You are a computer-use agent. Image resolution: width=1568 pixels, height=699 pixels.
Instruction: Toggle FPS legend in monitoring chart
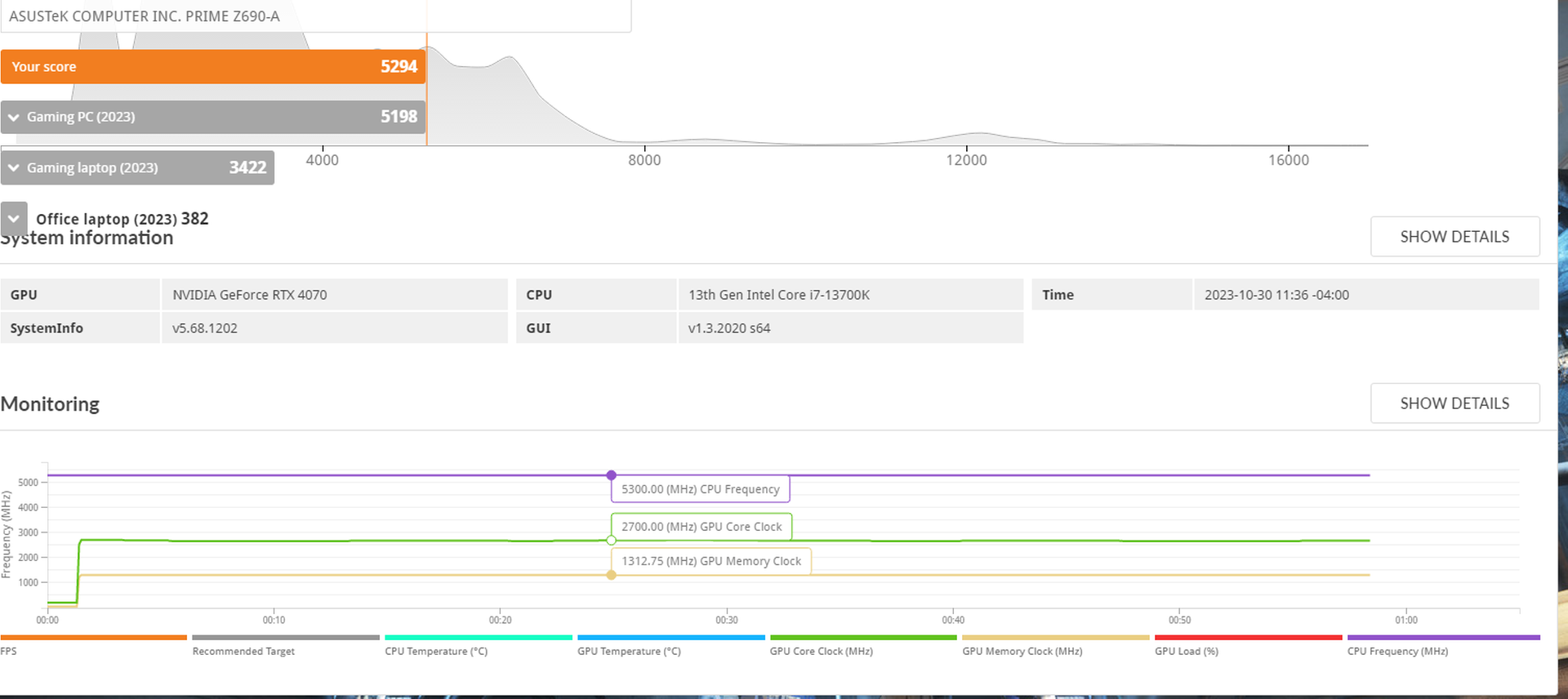(94, 645)
